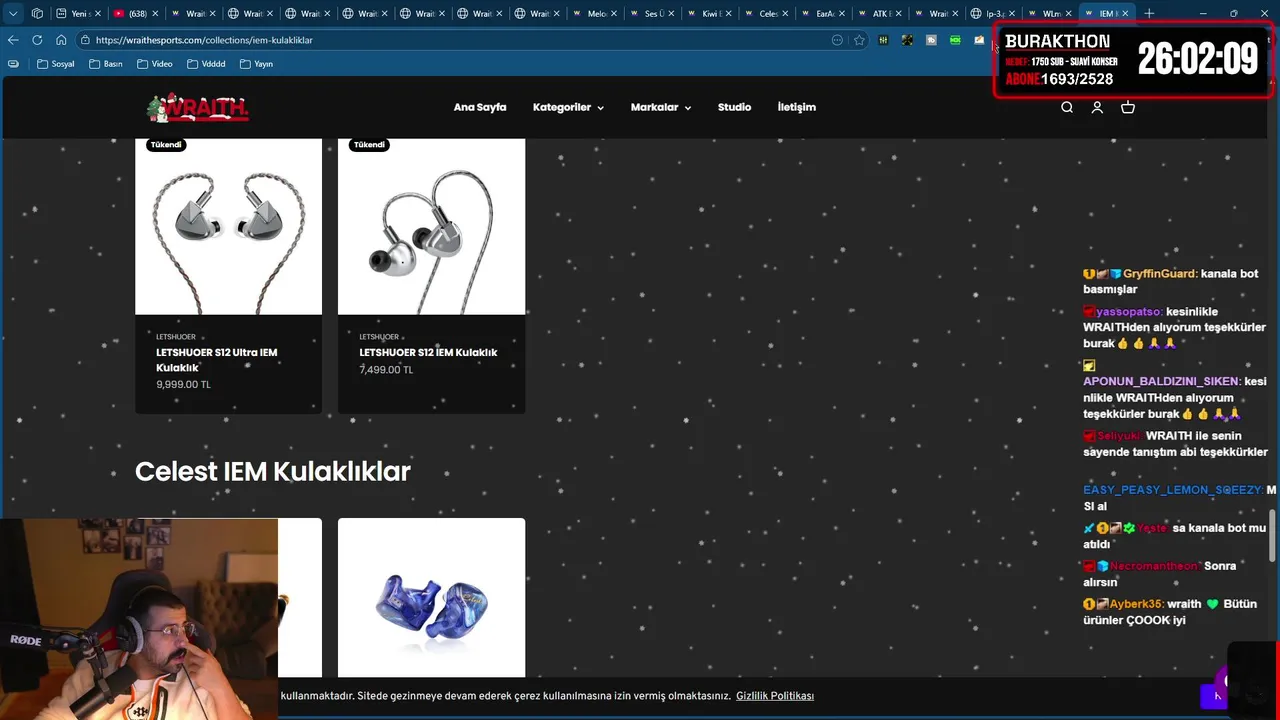The image size is (1280, 720).
Task: Use the page vertical scrollbar
Action: [x=1274, y=535]
